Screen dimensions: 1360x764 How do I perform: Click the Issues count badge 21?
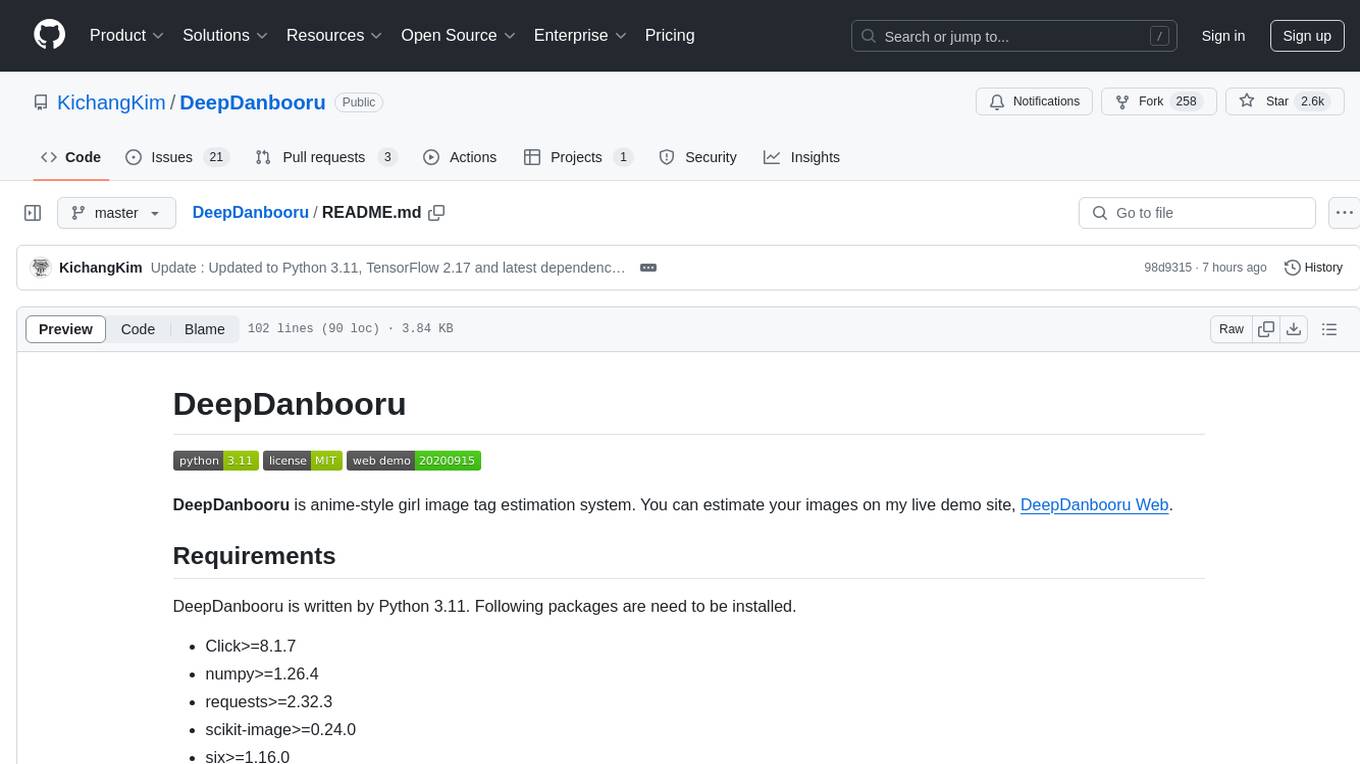(x=216, y=157)
